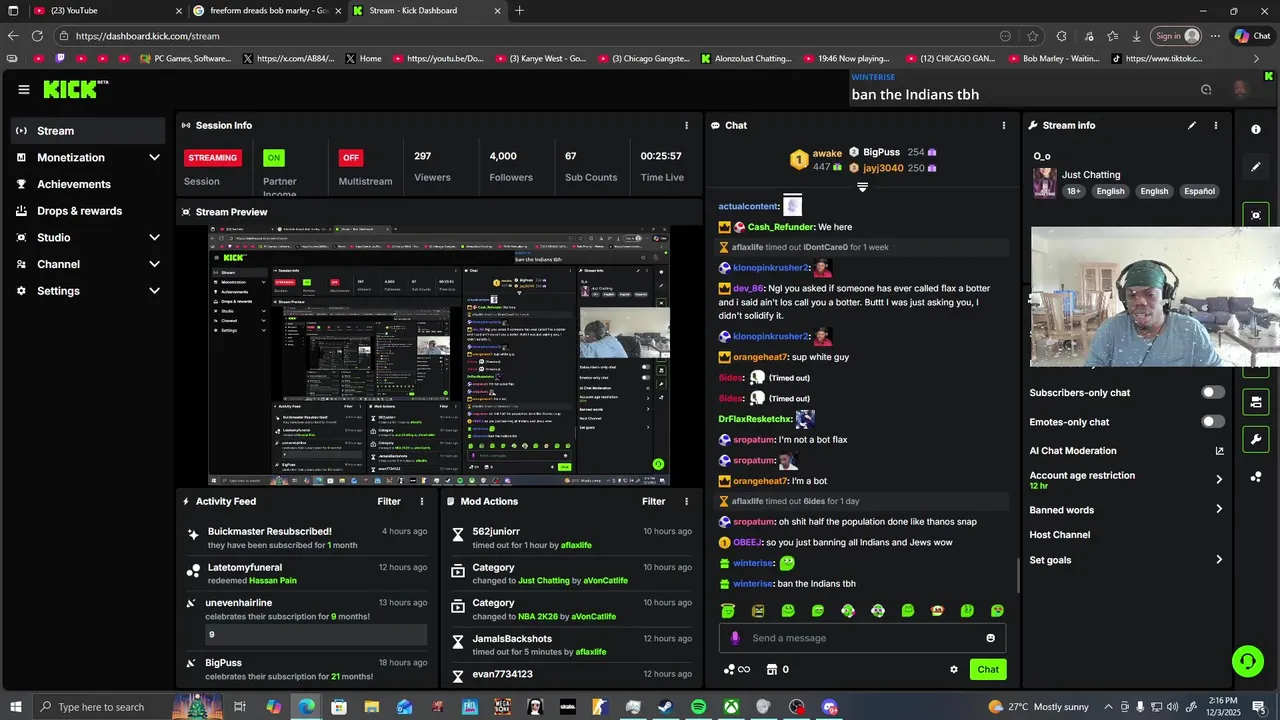This screenshot has width=1280, height=720.
Task: Open Hassan Pain link in Activity Feed
Action: click(x=273, y=581)
